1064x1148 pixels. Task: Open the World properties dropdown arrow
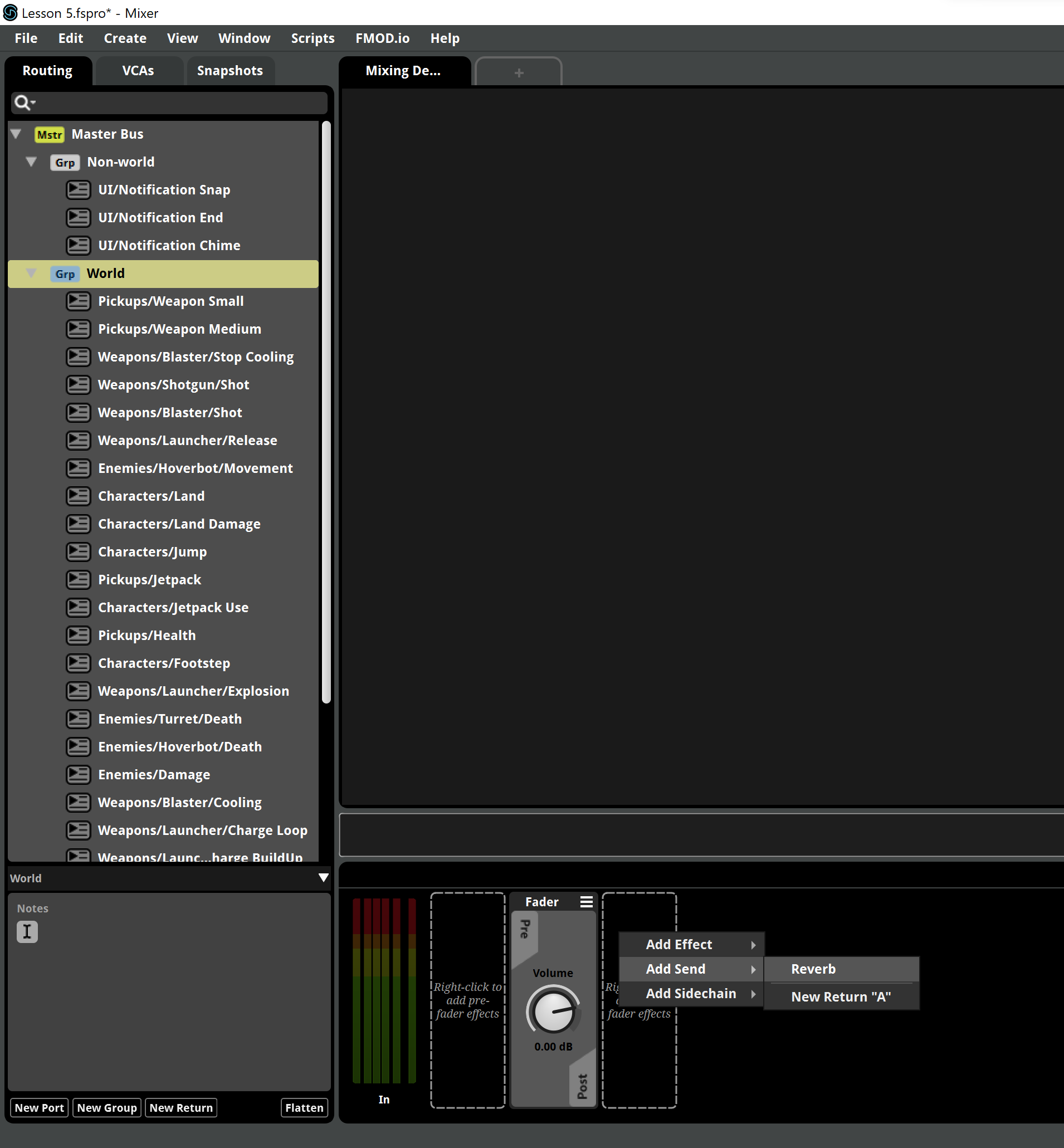[x=324, y=878]
